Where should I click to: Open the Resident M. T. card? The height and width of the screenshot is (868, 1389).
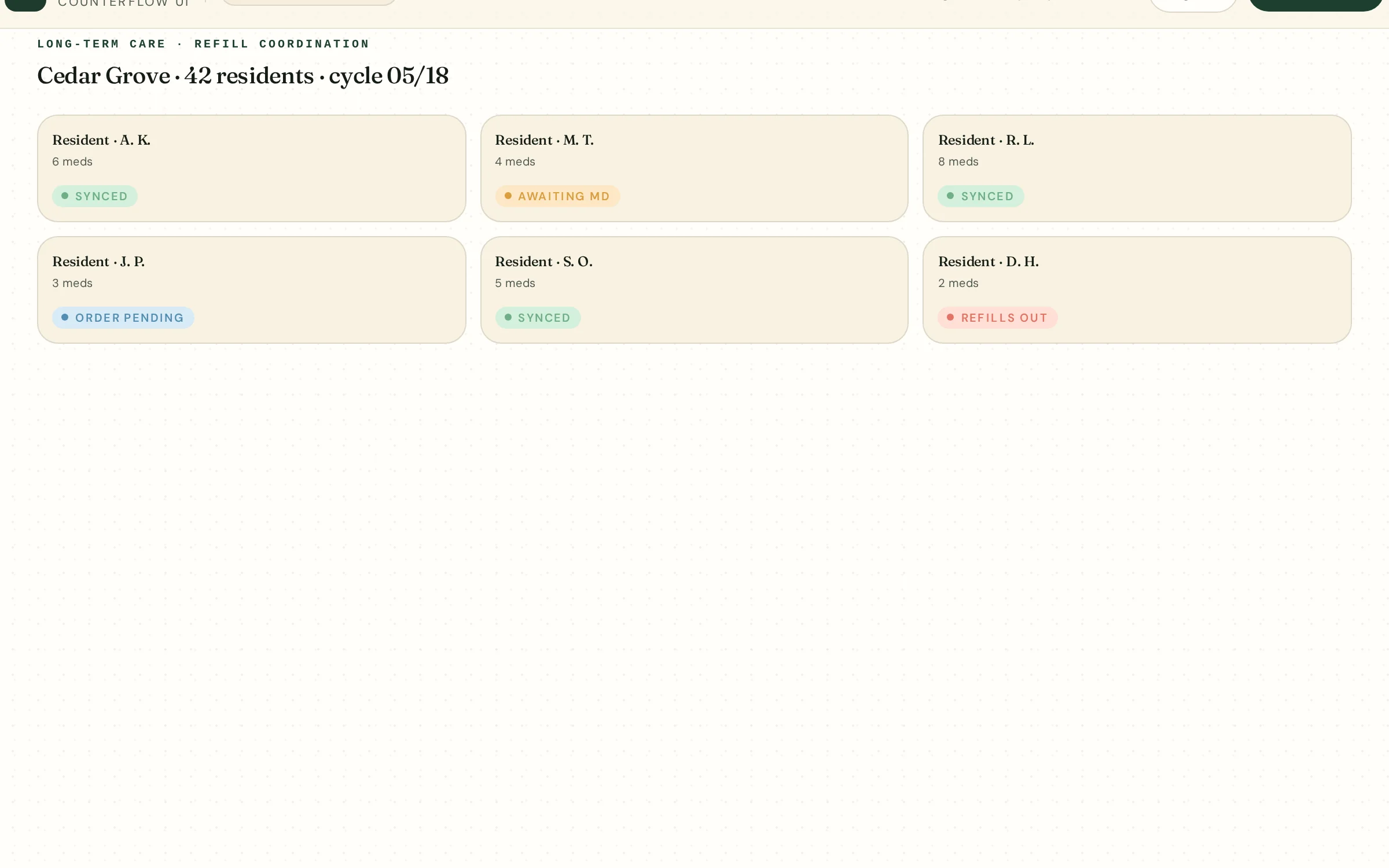pyautogui.click(x=694, y=168)
